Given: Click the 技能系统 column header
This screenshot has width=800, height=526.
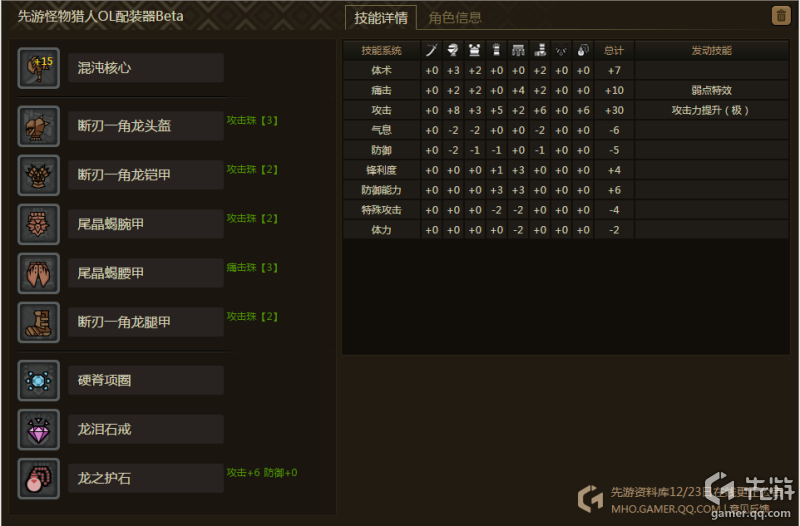Looking at the screenshot, I should click(x=382, y=51).
